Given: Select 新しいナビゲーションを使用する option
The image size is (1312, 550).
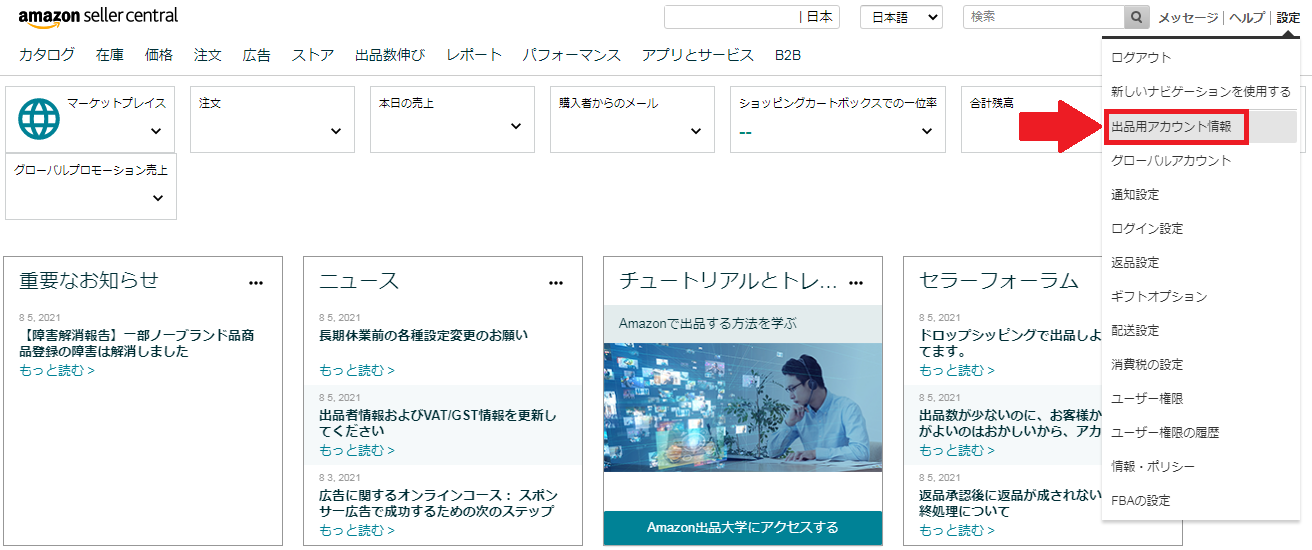Looking at the screenshot, I should click(1201, 91).
